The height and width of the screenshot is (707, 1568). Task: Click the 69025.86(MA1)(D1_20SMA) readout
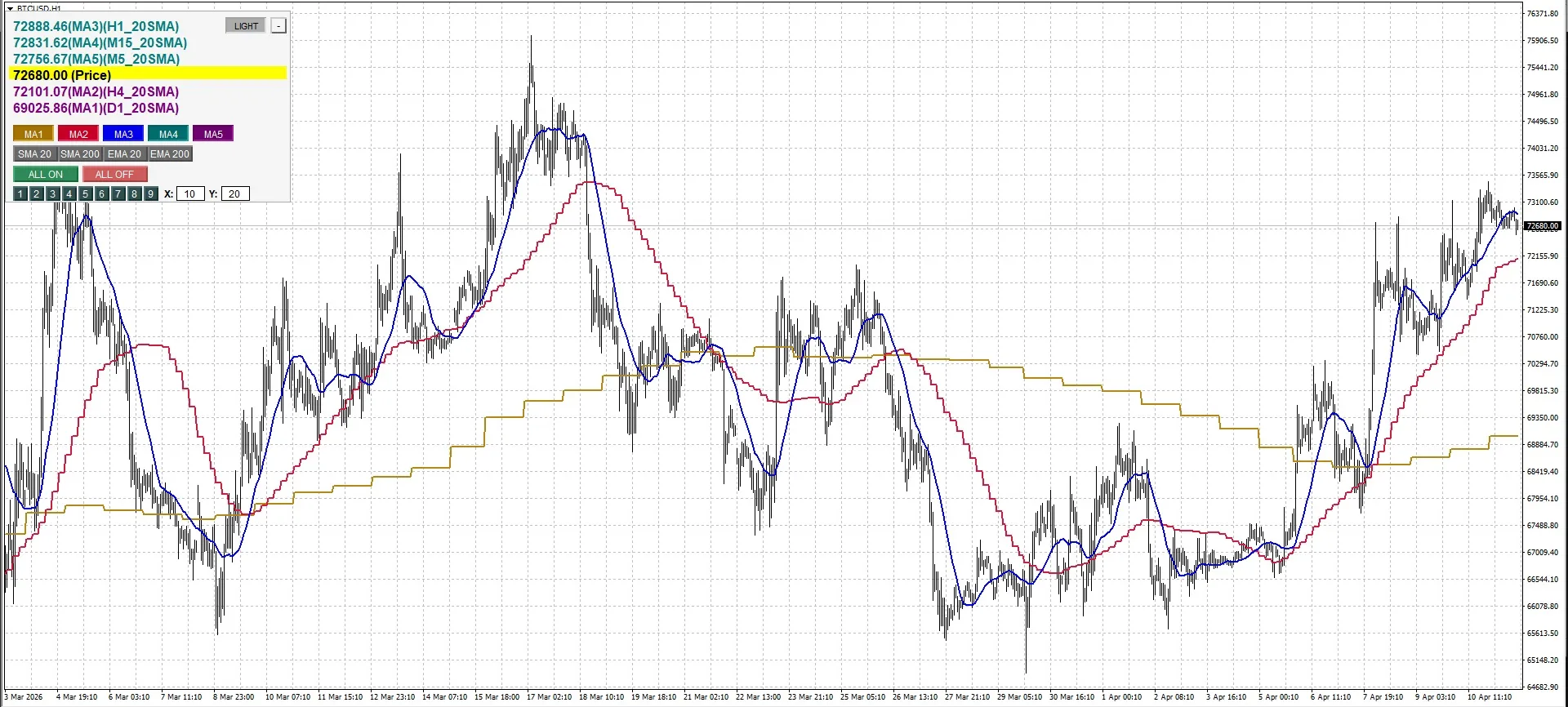(96, 108)
